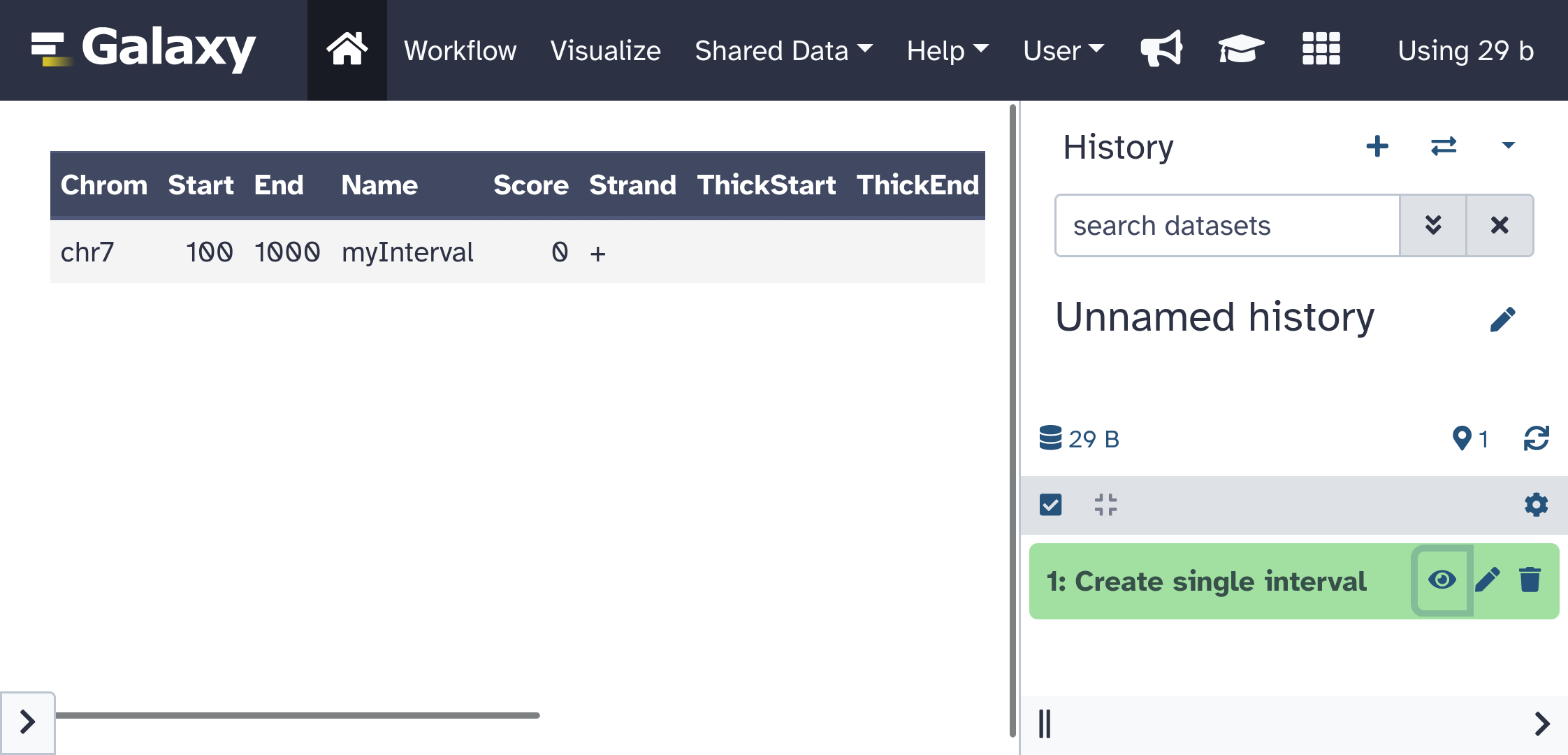Open the User dropdown menu
The height and width of the screenshot is (755, 1568).
click(x=1063, y=50)
